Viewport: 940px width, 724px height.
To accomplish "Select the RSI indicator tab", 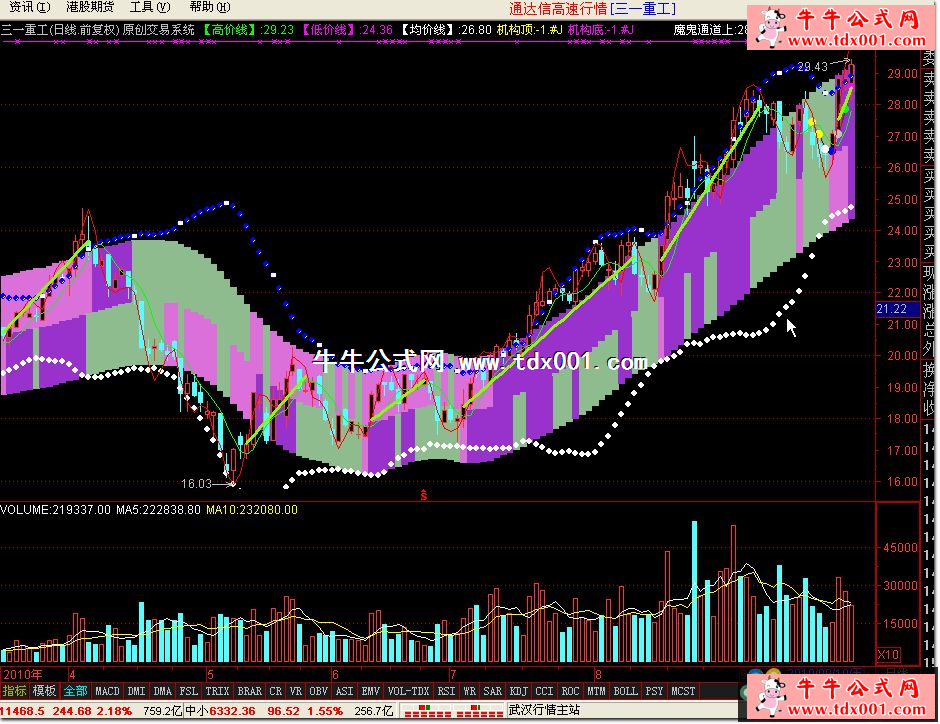I will tap(446, 691).
